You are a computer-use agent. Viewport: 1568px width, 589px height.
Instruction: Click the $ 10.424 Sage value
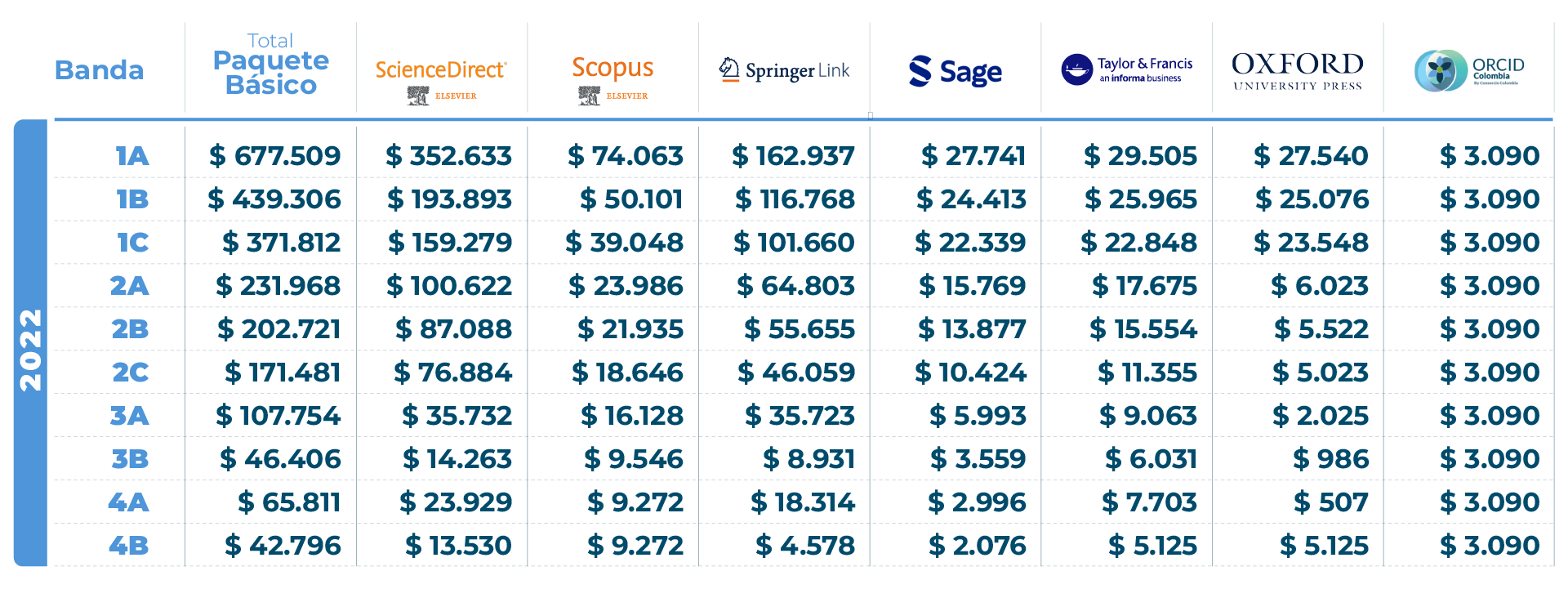click(x=970, y=373)
